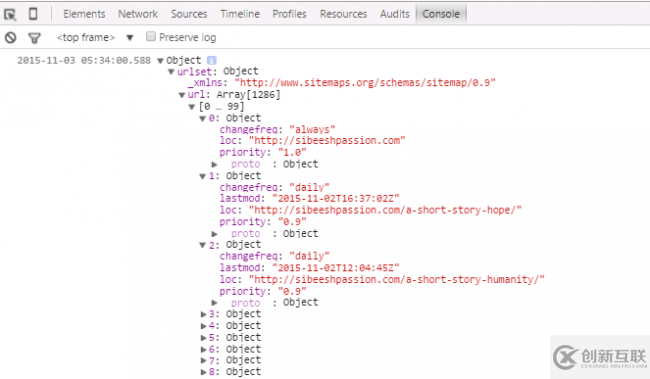Click the a-short-story-hope loc URL
The width and height of the screenshot is (650, 379).
pyautogui.click(x=385, y=210)
